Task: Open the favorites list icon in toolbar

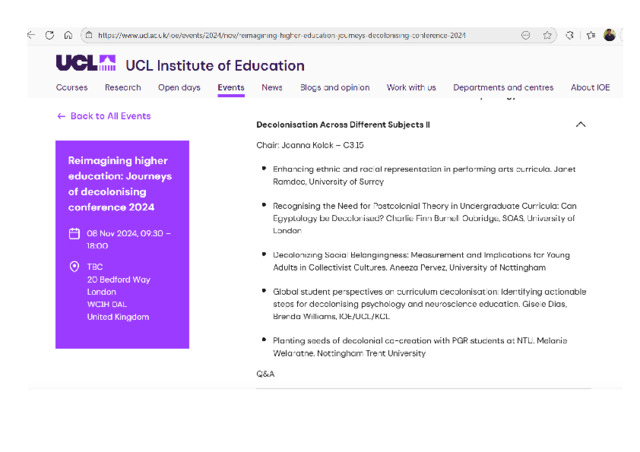Action: click(590, 35)
